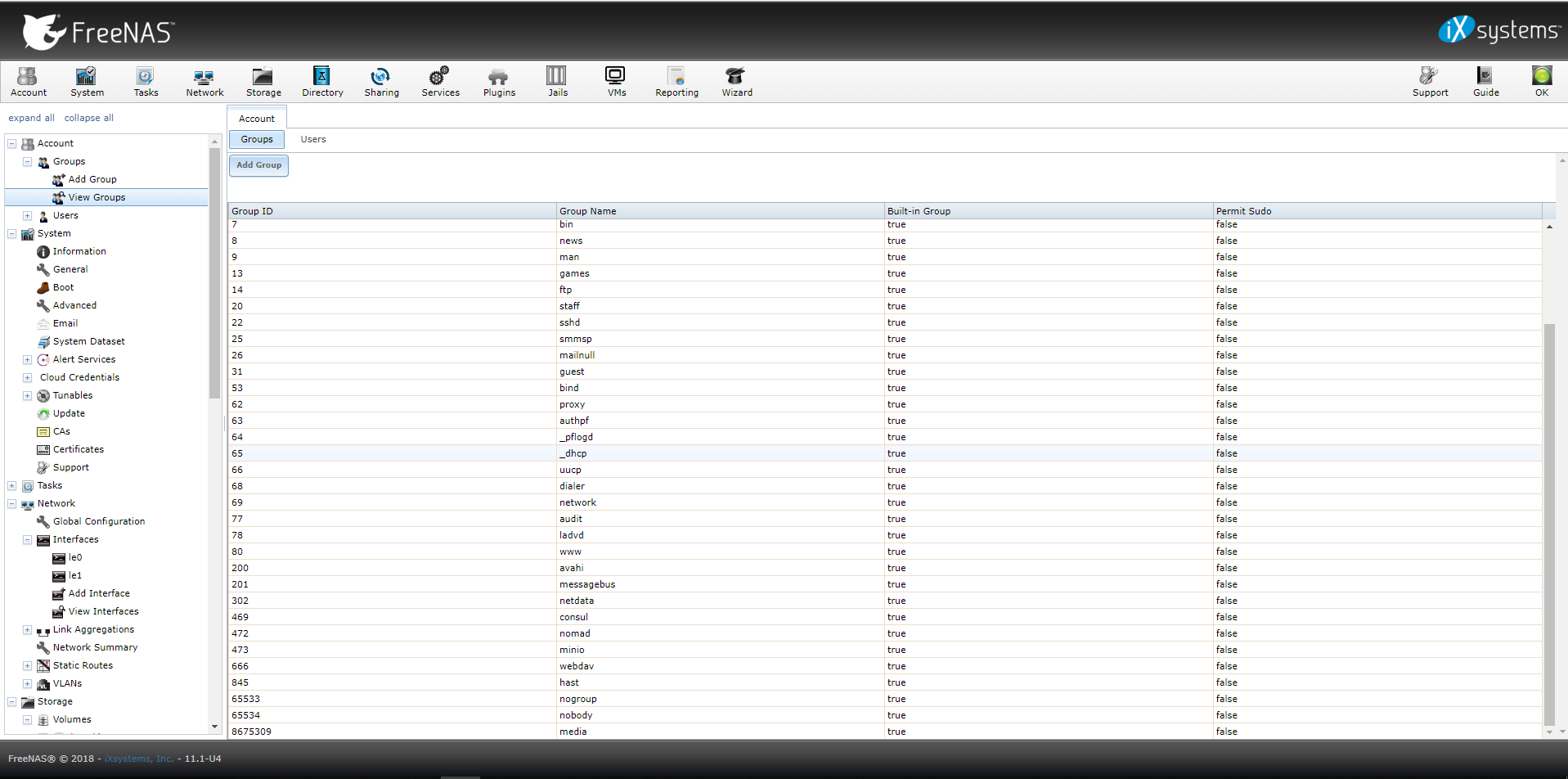Open the Account toolbar icon
1568x779 pixels.
click(29, 82)
